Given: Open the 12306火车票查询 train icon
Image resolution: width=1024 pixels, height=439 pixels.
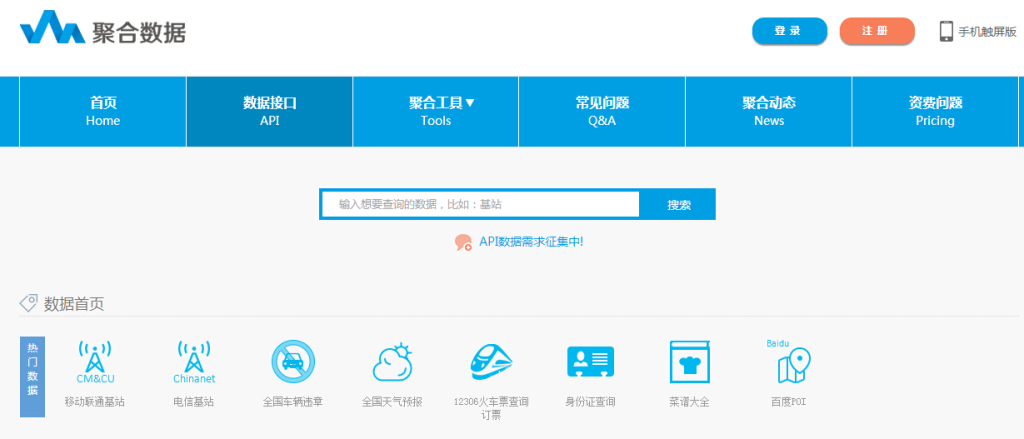Looking at the screenshot, I should (491, 362).
